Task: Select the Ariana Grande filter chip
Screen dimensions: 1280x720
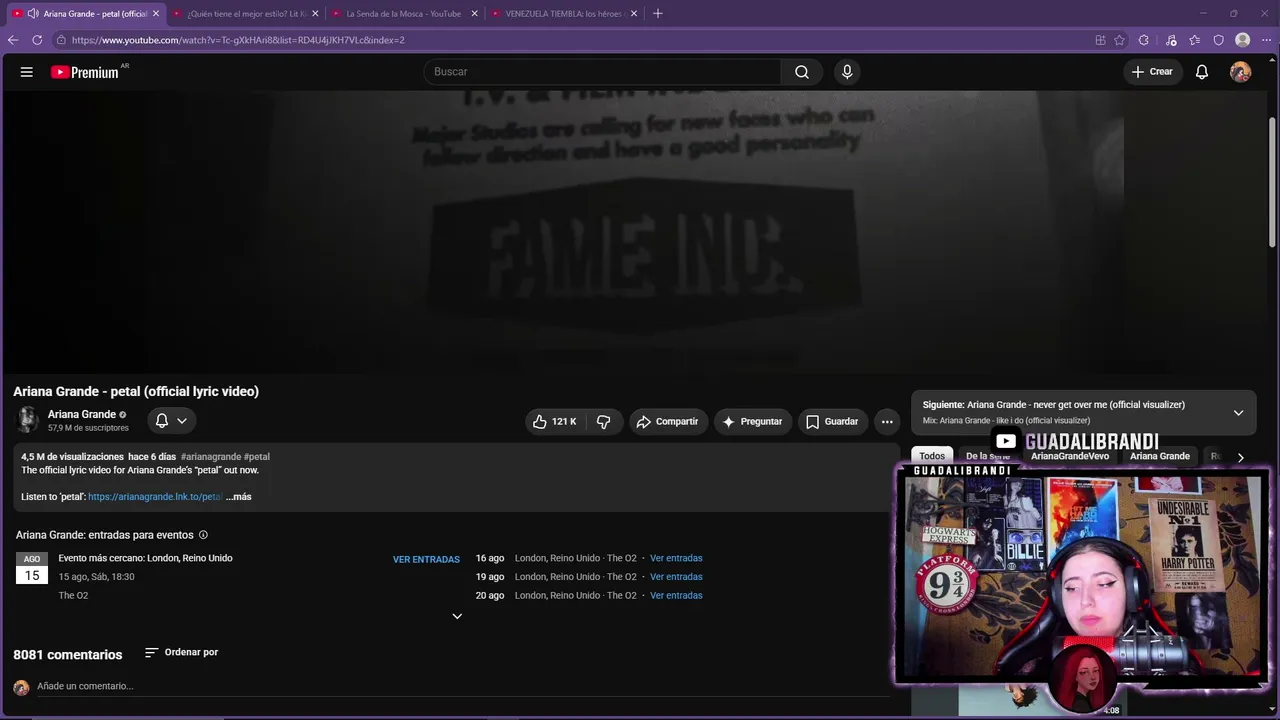Action: [1160, 457]
